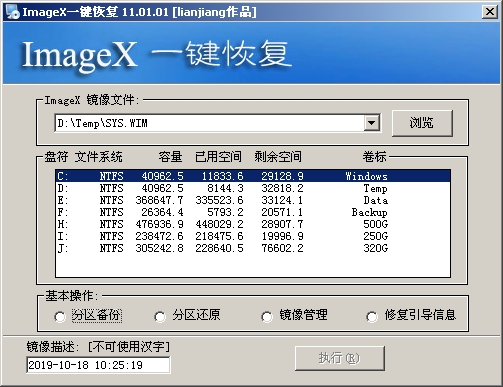The height and width of the screenshot is (387, 503).
Task: Select the I: 250G partition row
Action: (x=253, y=236)
